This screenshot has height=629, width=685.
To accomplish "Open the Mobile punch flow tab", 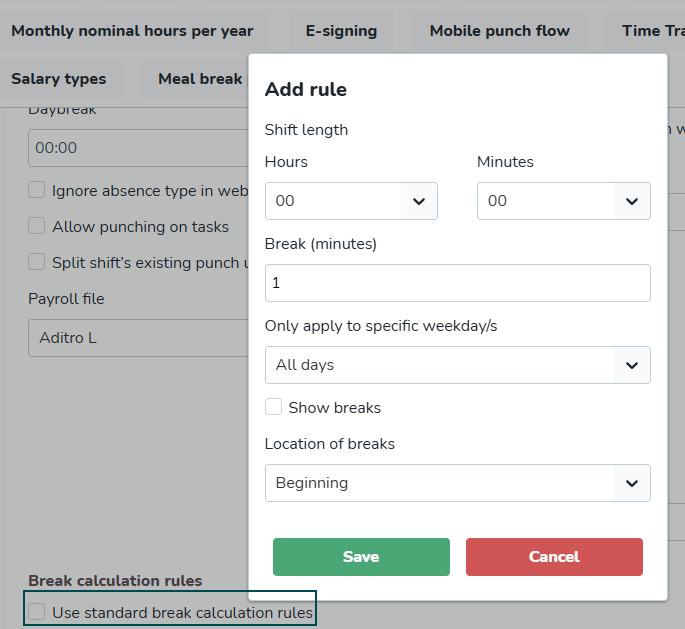I will point(499,31).
